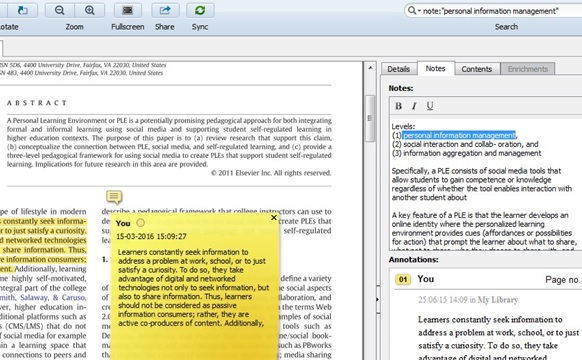Click '© 2011 Elsevier Inc. All rights reserved.'
Viewport: 582px width, 360px height.
(x=271, y=173)
